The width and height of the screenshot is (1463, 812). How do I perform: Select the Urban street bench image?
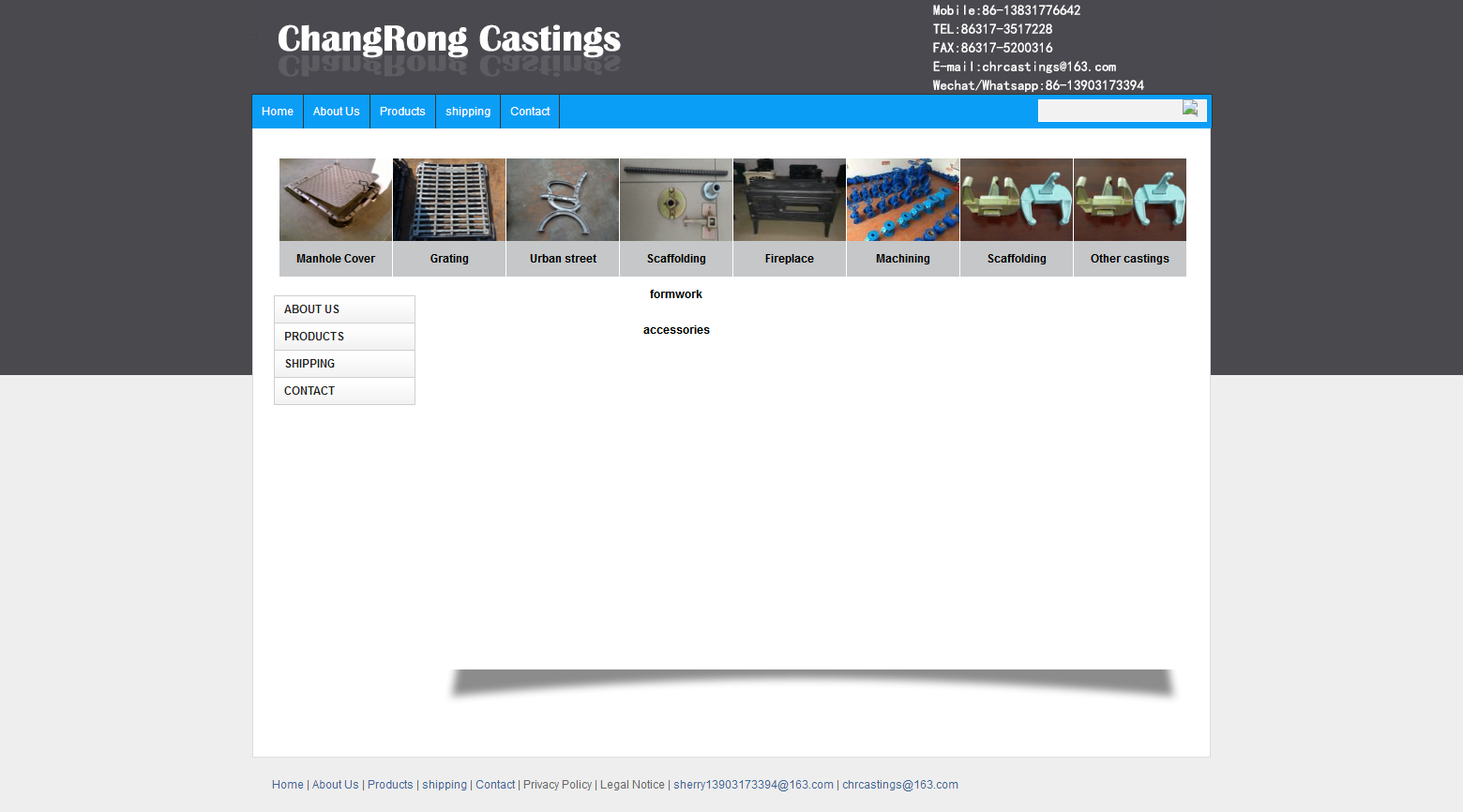pos(563,200)
